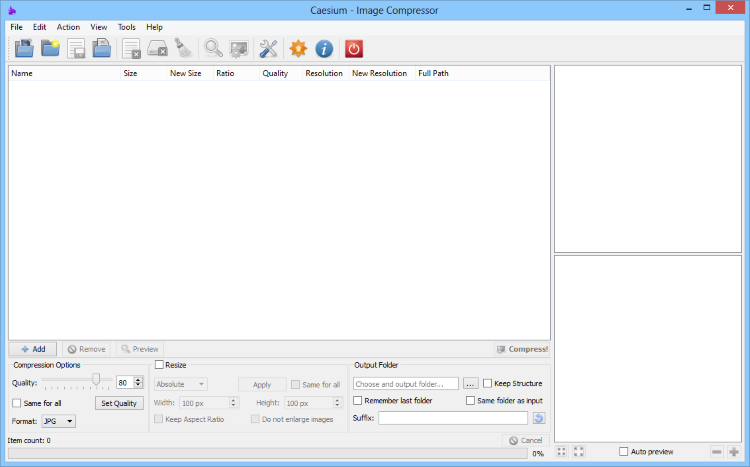Click the Width value field
Screen dimensions: 750x467
coord(205,403)
